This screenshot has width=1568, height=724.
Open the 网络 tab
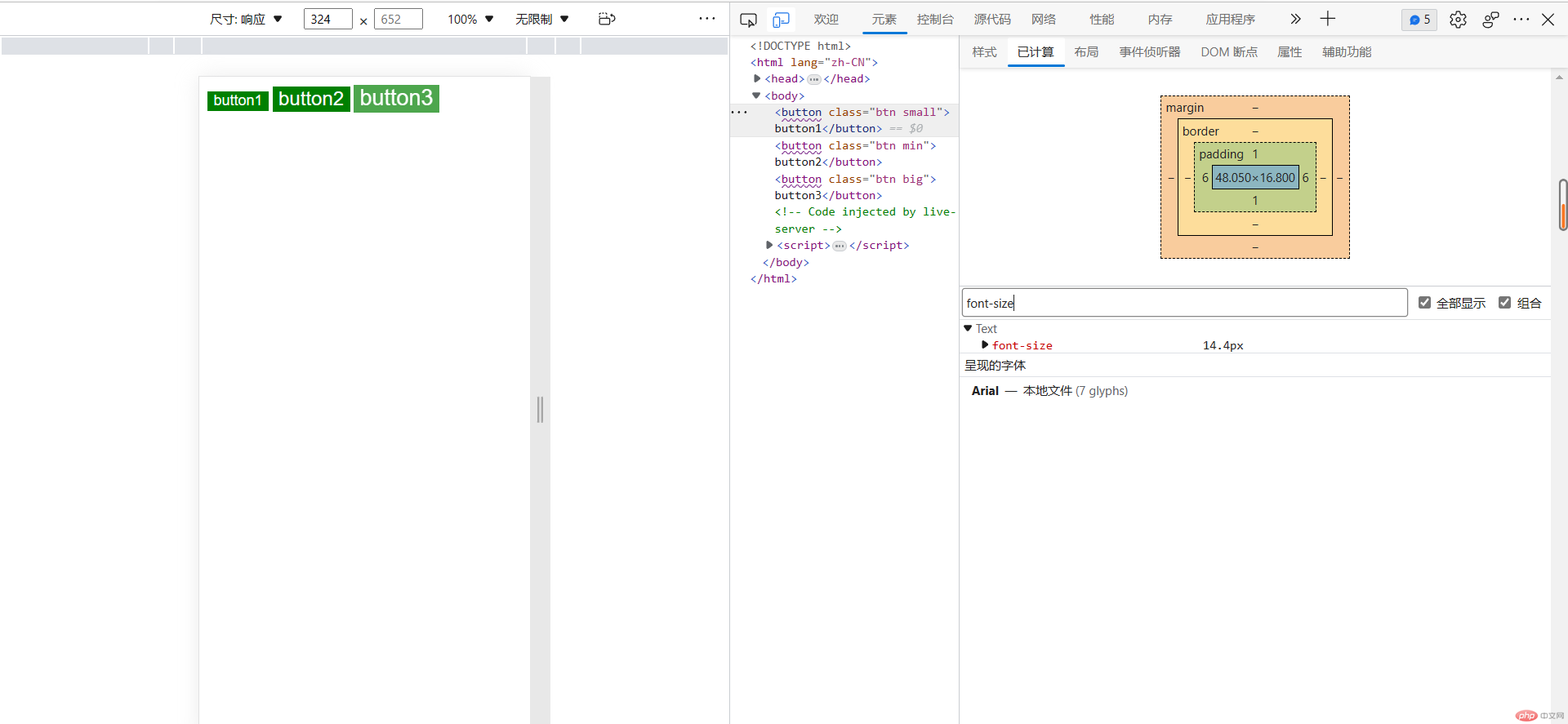(x=1044, y=19)
